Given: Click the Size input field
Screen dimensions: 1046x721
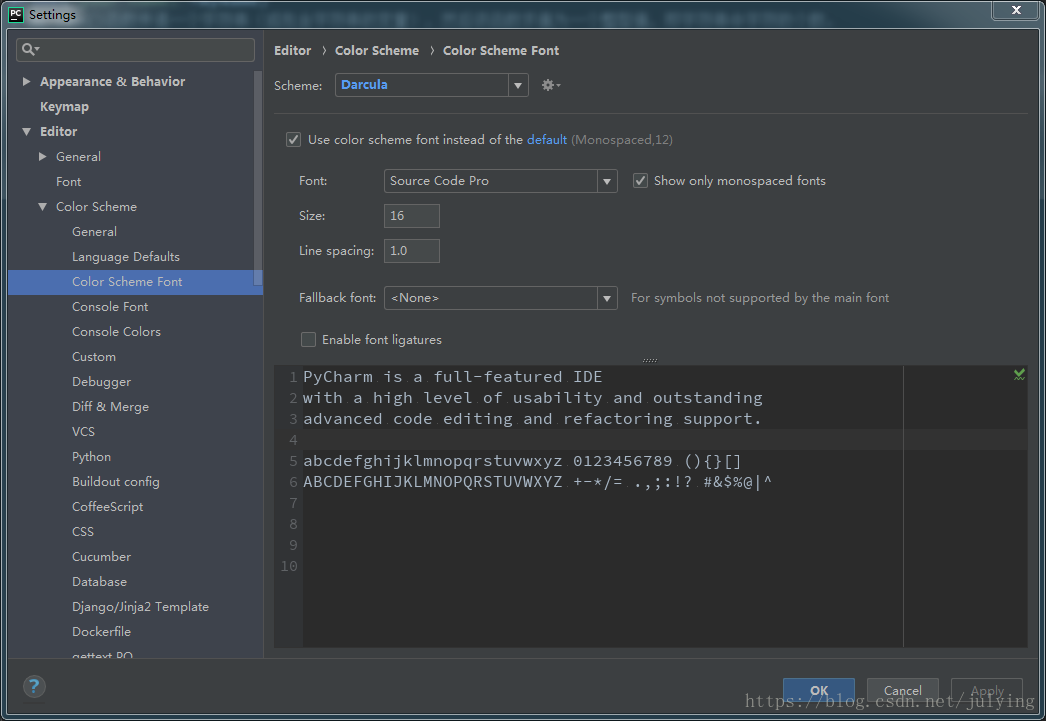Looking at the screenshot, I should (x=412, y=216).
